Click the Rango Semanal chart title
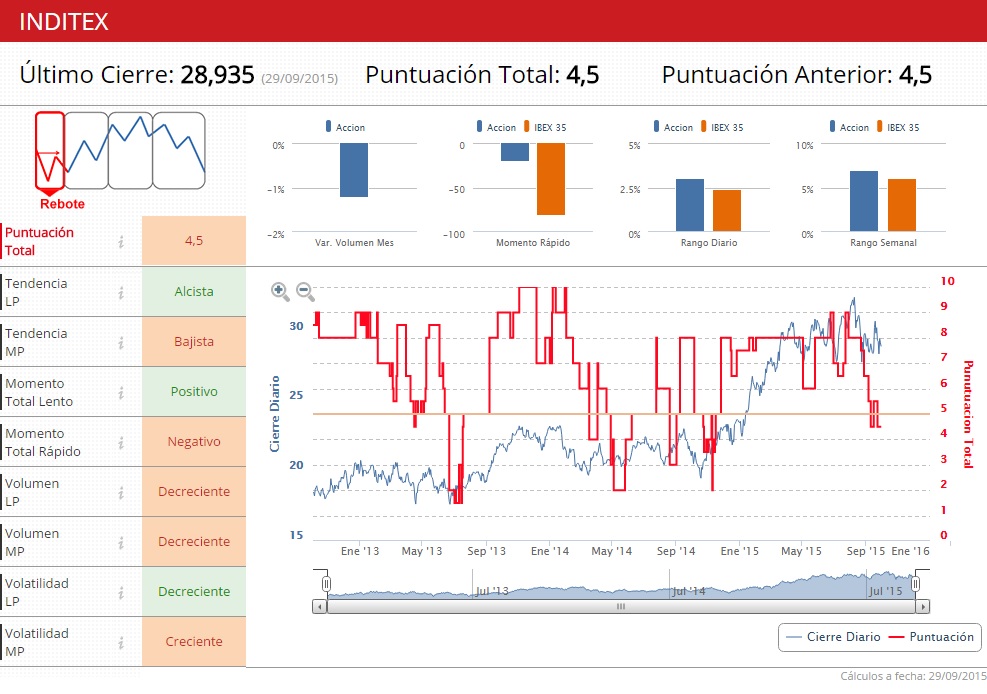 [883, 243]
